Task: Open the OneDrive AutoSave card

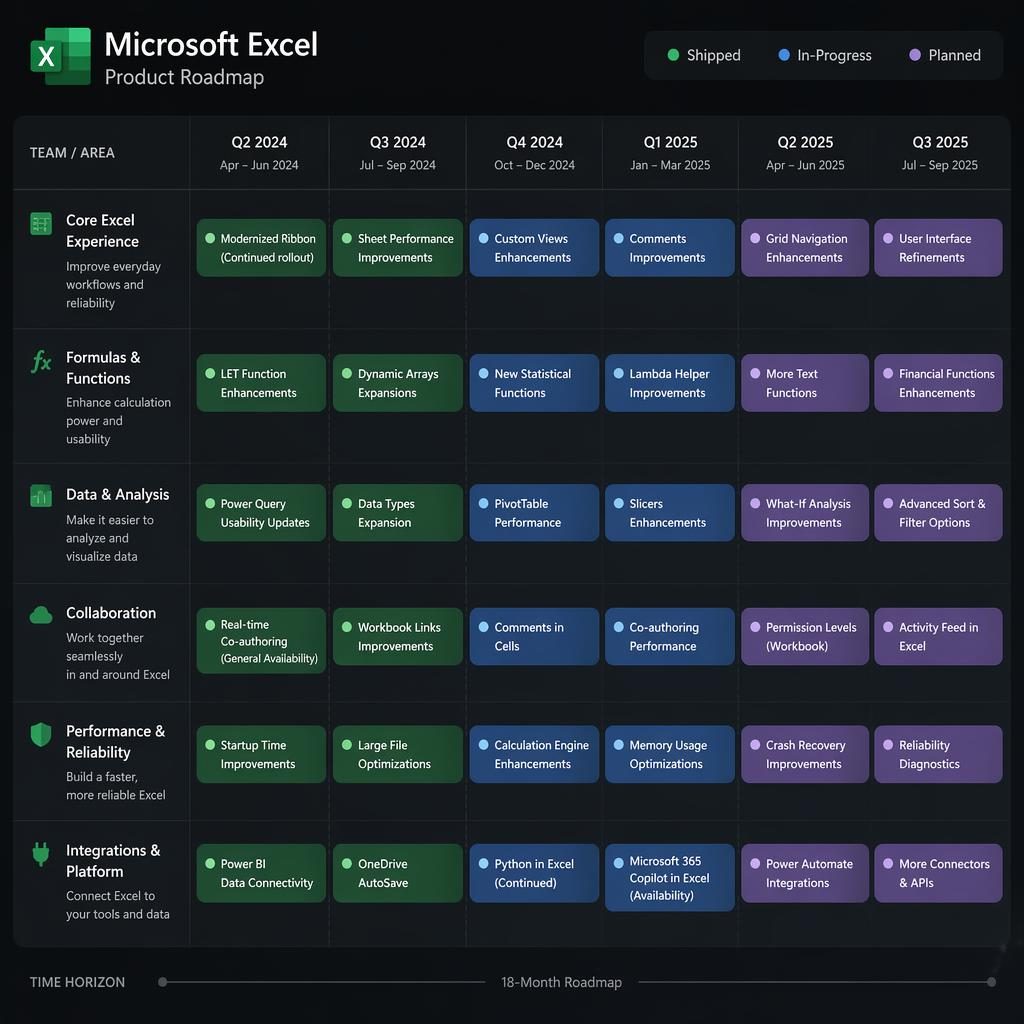Action: [398, 873]
